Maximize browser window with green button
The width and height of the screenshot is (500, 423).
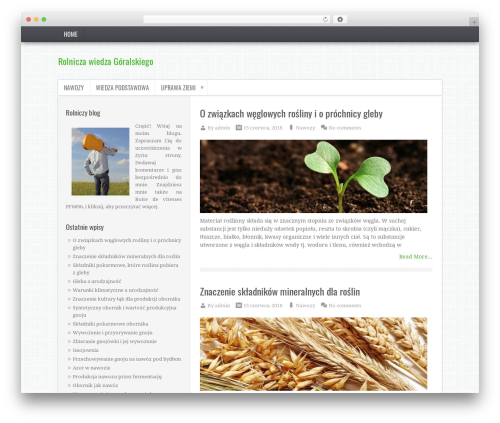pyautogui.click(x=44, y=19)
